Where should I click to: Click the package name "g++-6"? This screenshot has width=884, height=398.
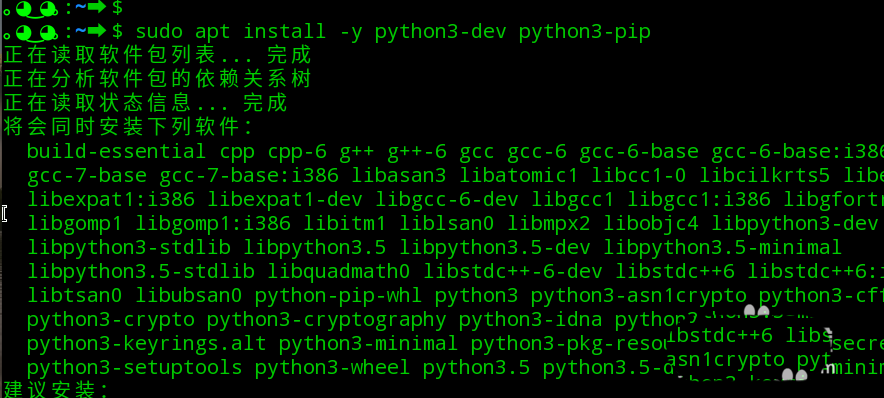(x=417, y=152)
